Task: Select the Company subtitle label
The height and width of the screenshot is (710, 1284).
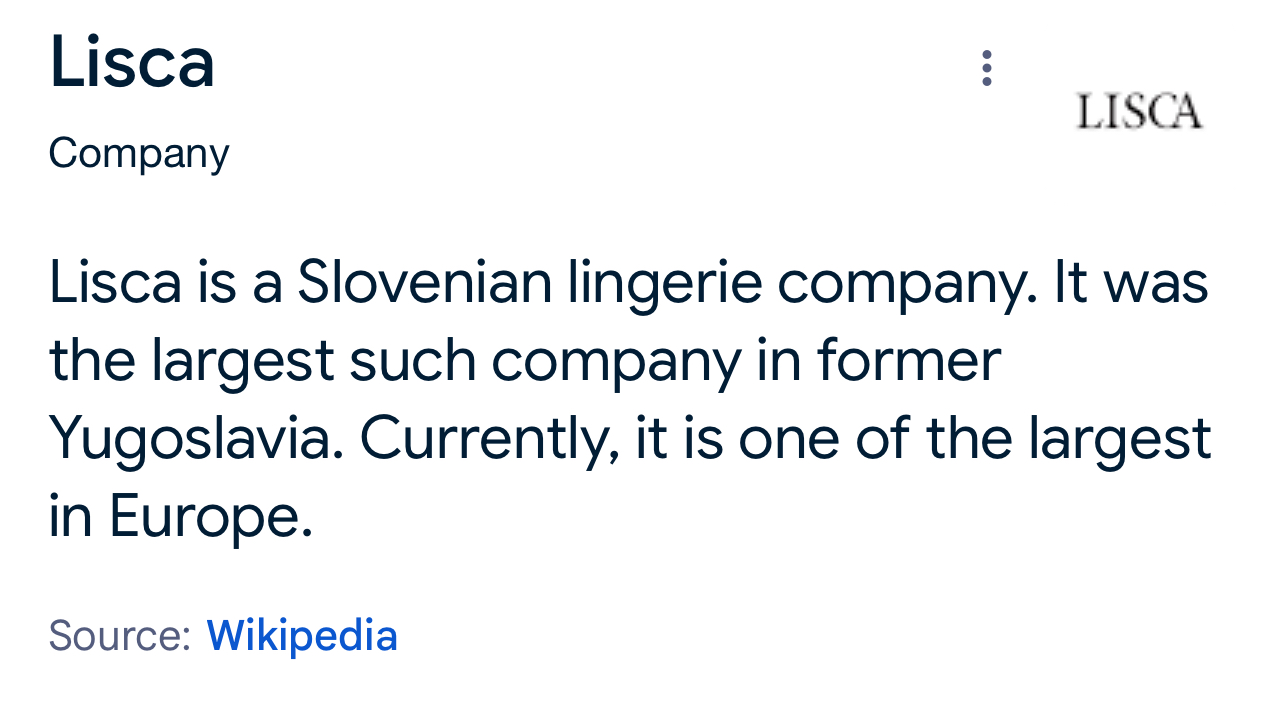Action: click(139, 154)
